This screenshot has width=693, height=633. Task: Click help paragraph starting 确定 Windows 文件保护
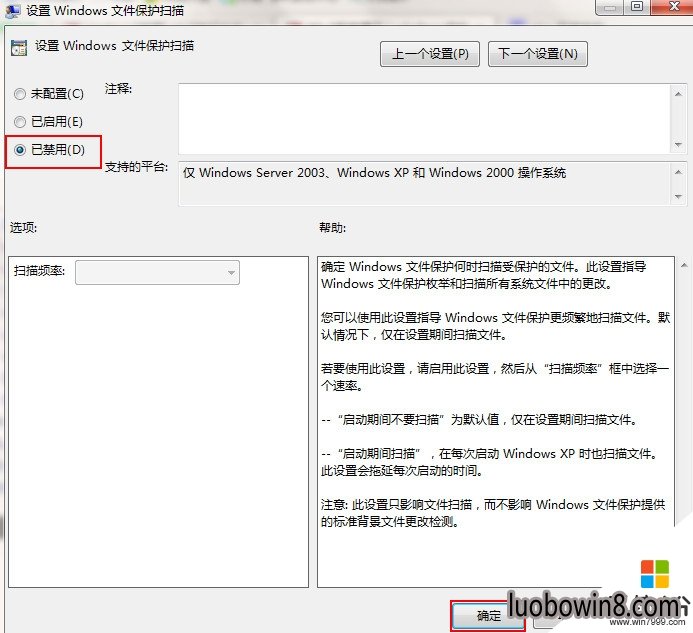click(484, 275)
